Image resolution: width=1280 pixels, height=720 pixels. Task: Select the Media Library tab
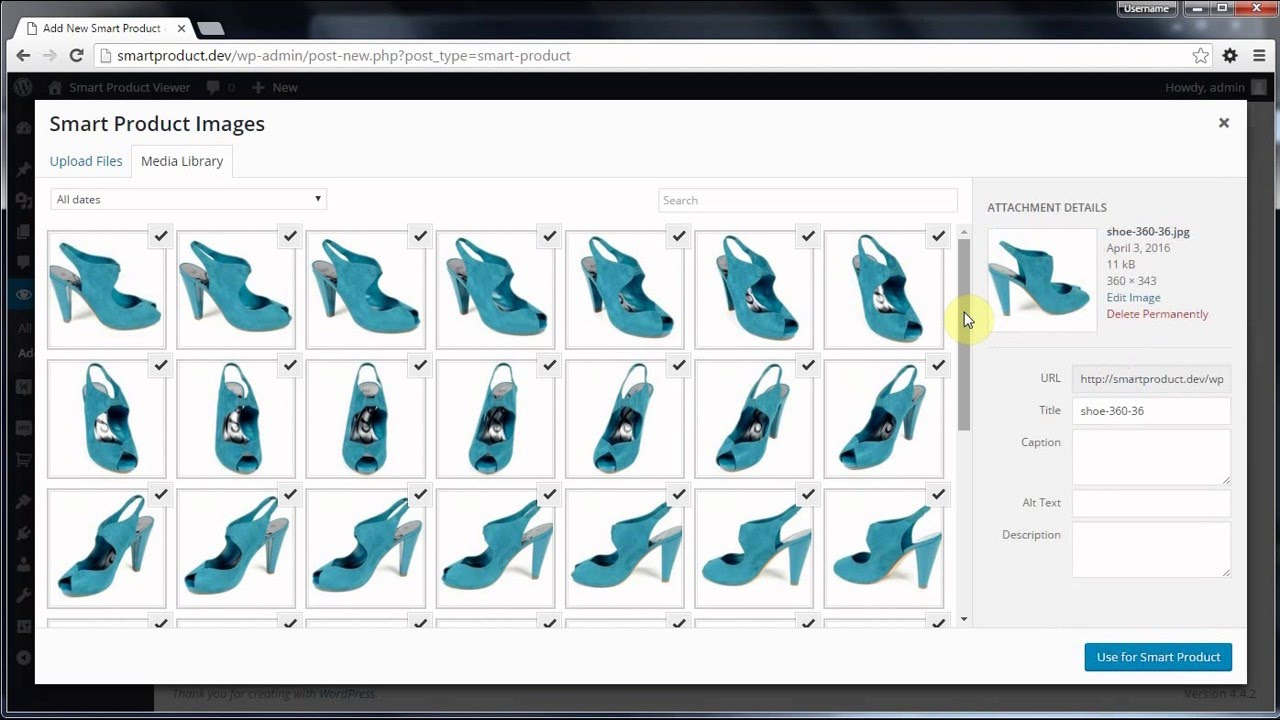182,161
